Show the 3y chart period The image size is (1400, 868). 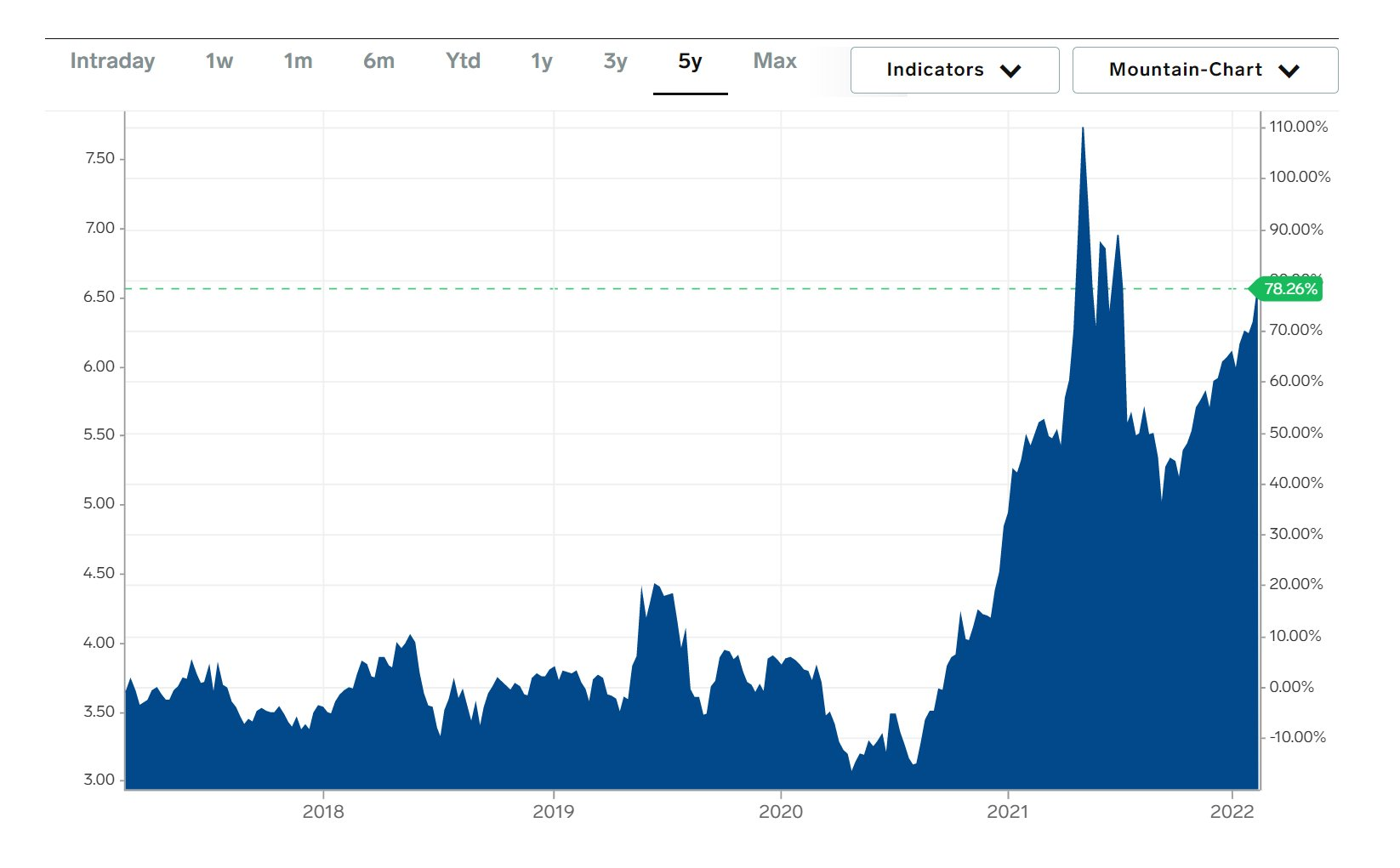pyautogui.click(x=615, y=61)
